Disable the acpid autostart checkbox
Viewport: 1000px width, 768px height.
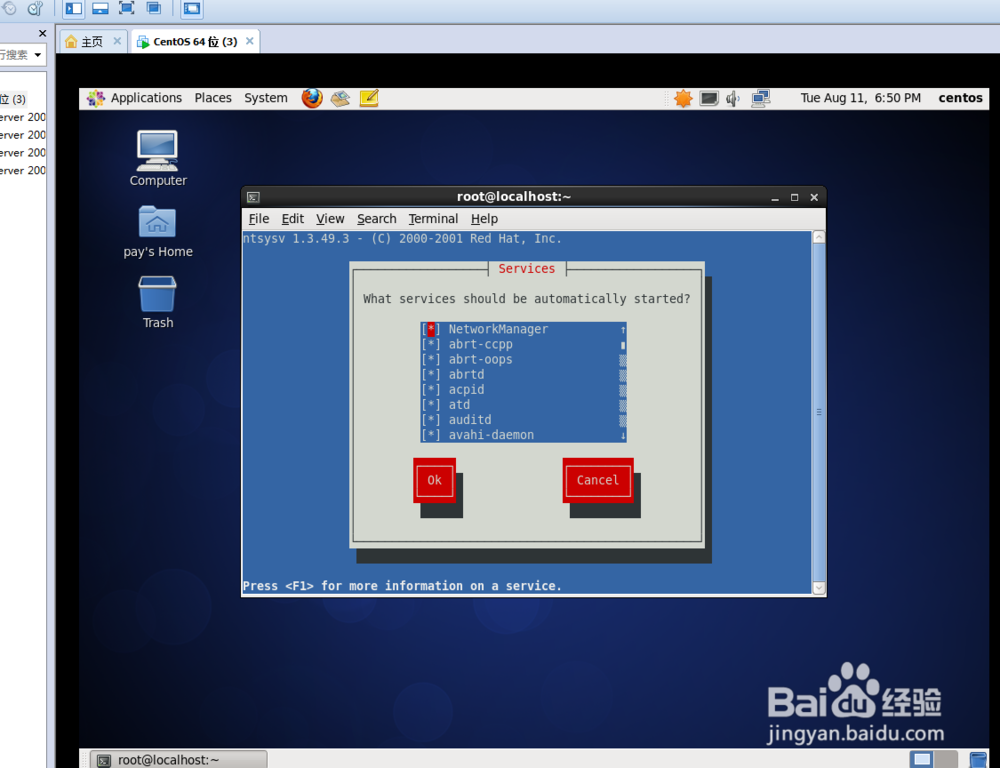[x=432, y=389]
